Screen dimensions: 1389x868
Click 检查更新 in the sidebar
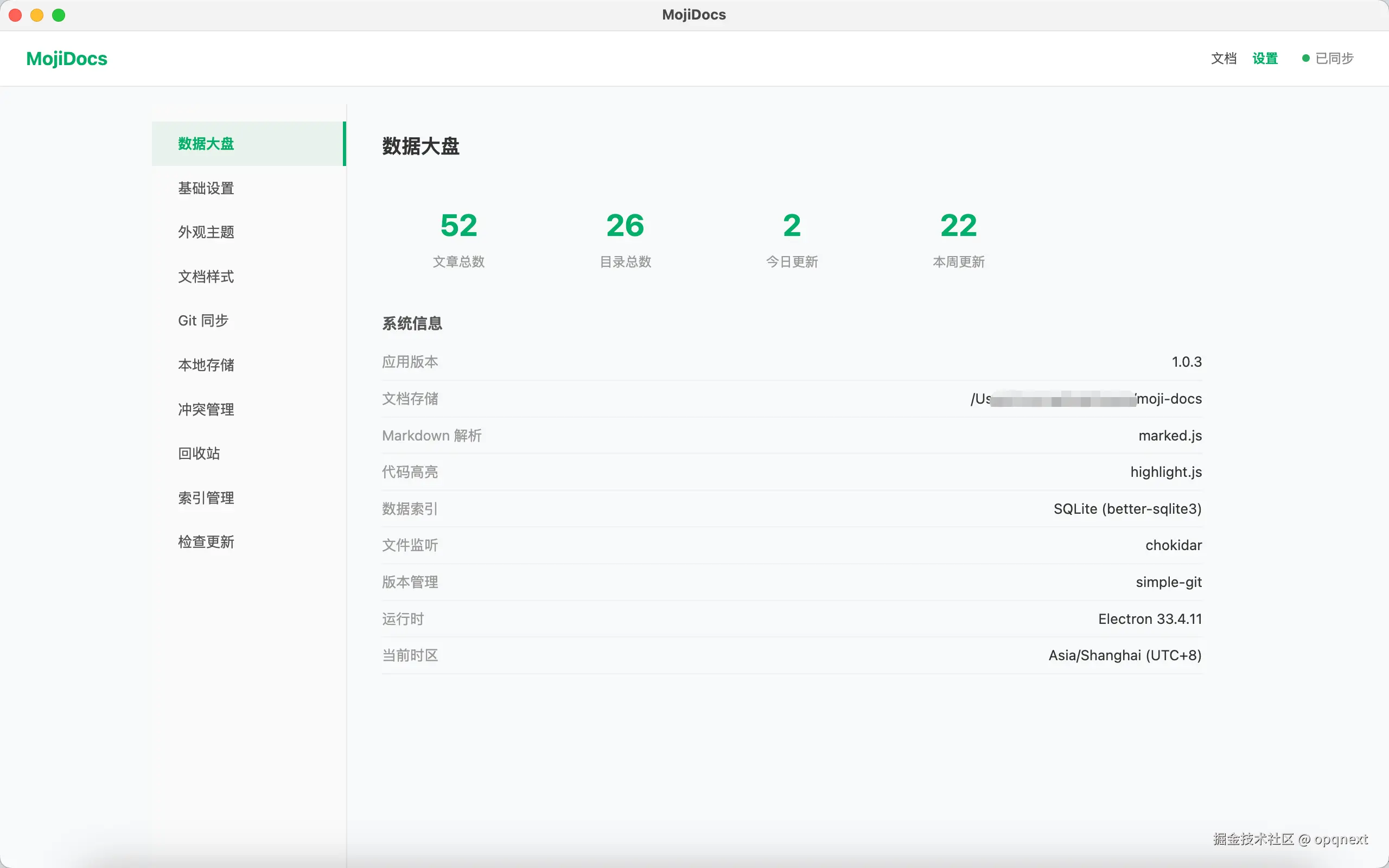click(206, 541)
